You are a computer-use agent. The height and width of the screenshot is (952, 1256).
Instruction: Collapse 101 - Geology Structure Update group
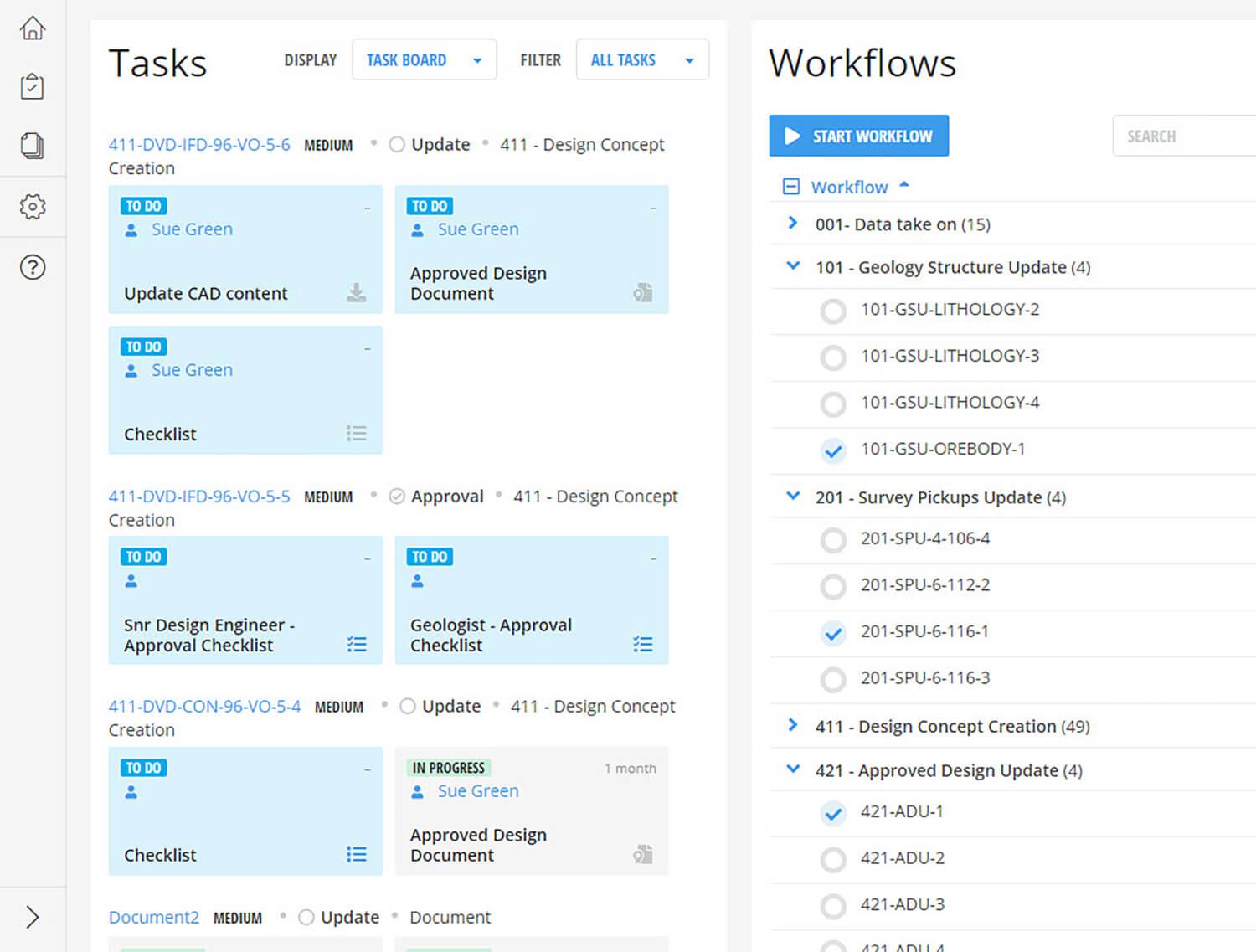pos(793,266)
